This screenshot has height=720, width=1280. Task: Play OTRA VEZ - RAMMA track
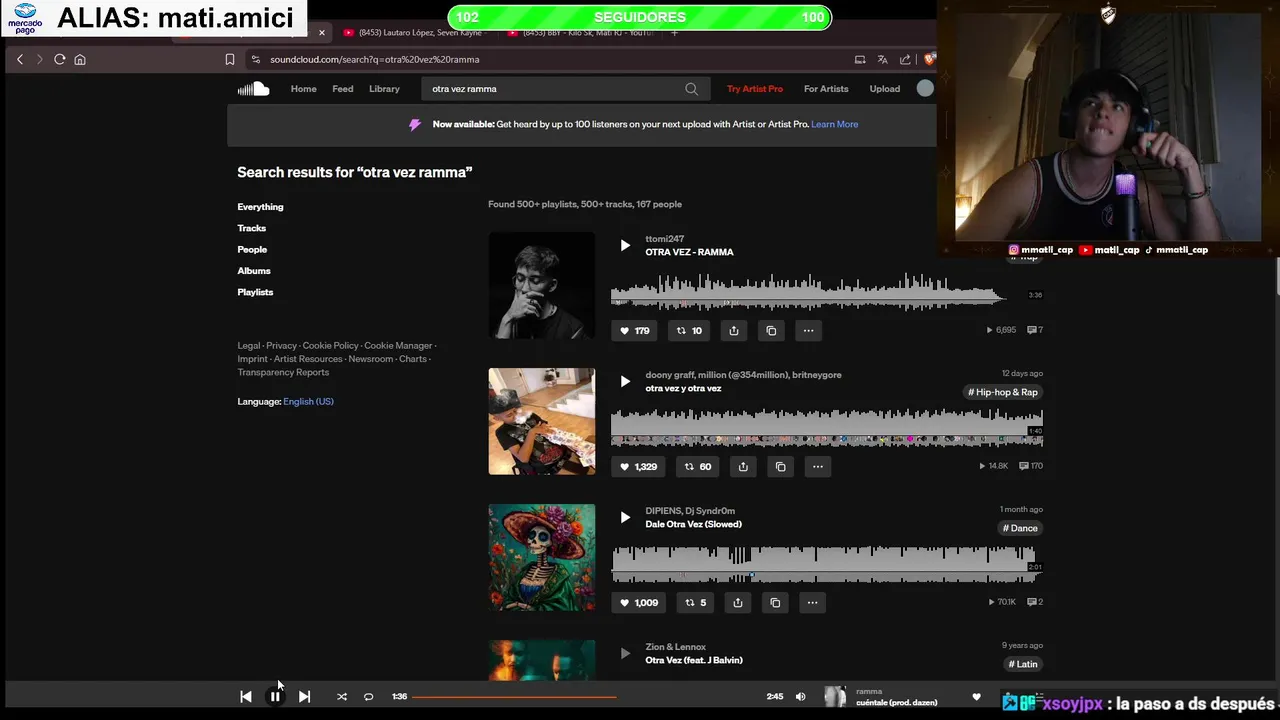point(625,245)
